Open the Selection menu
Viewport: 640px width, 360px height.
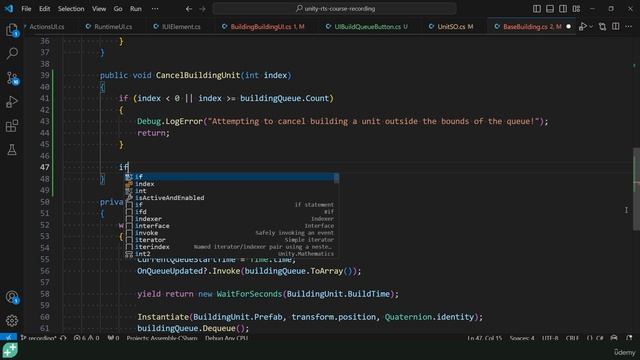71,9
